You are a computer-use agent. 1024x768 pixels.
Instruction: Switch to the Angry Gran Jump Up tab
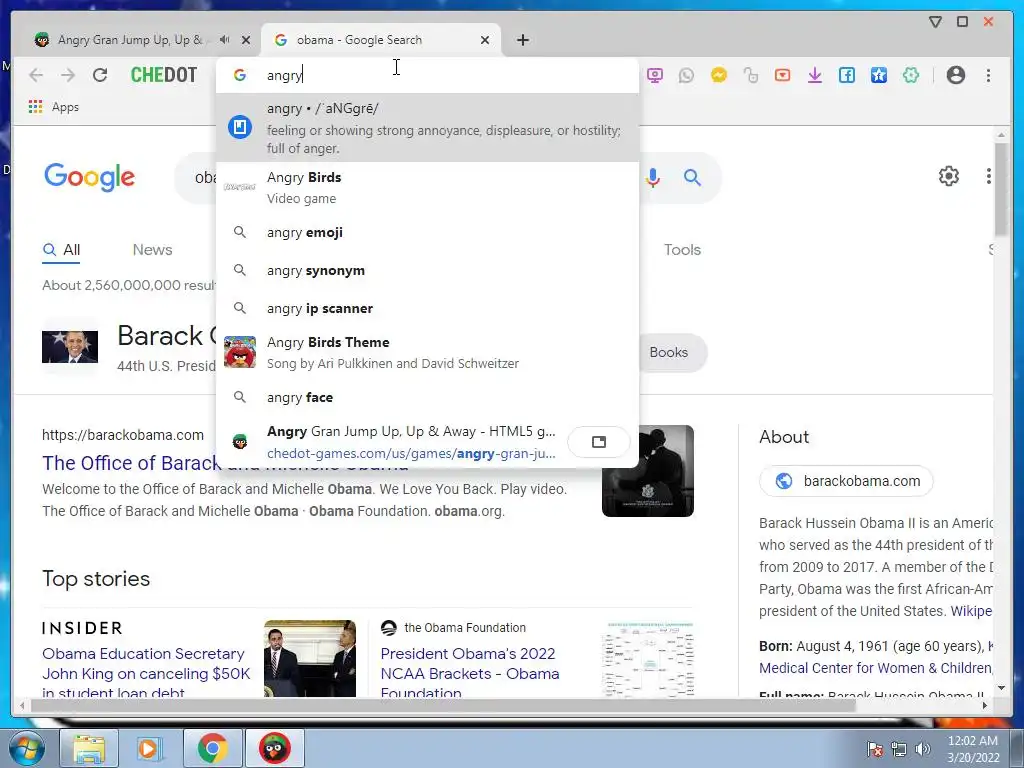tap(129, 40)
